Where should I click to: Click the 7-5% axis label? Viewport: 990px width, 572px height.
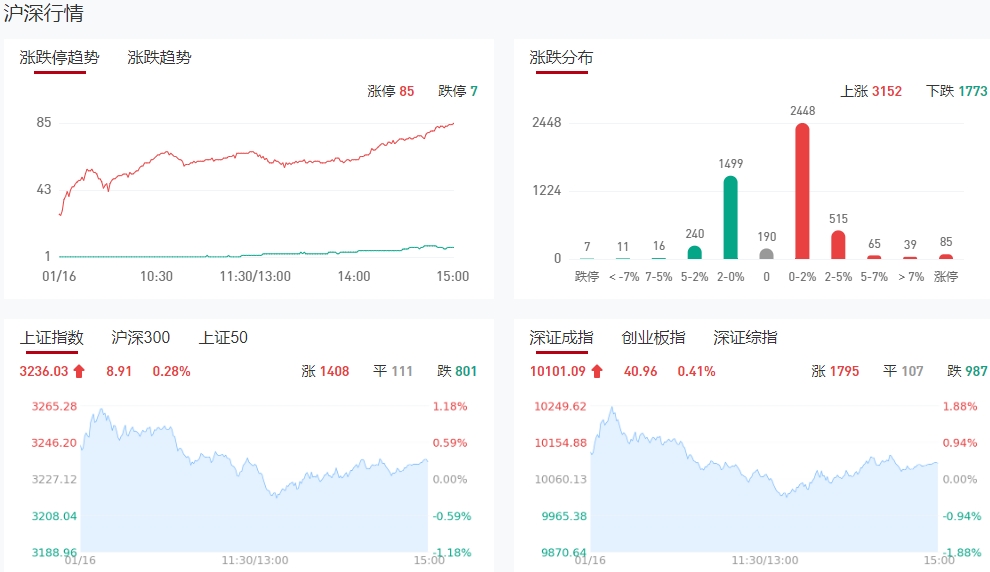click(659, 277)
